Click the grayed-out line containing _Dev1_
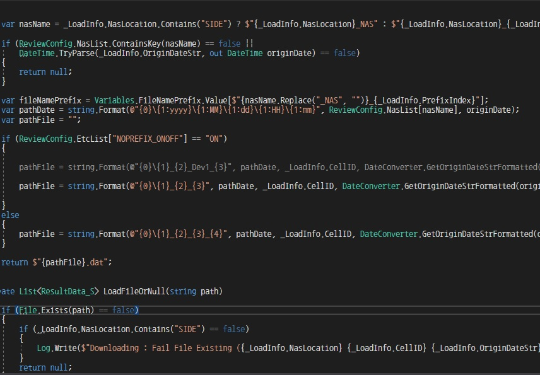 279,167
